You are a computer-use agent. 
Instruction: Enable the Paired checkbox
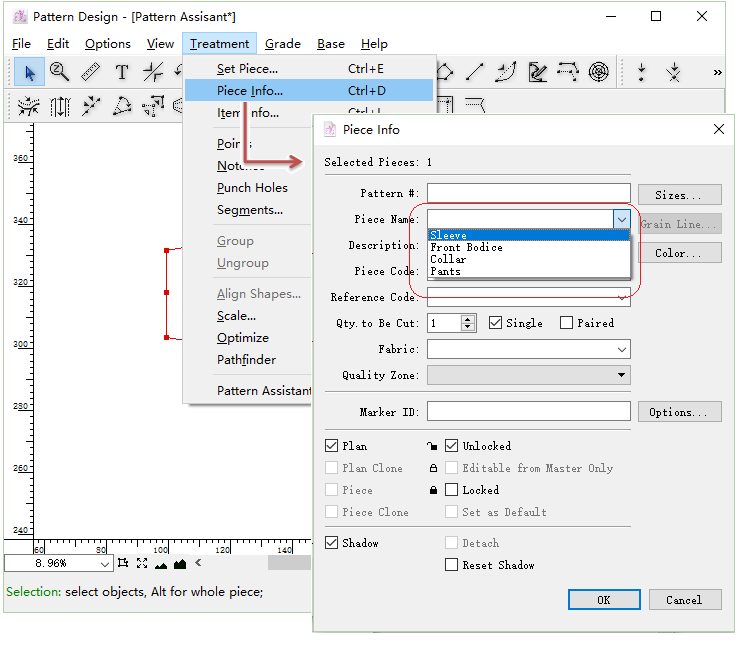click(567, 323)
